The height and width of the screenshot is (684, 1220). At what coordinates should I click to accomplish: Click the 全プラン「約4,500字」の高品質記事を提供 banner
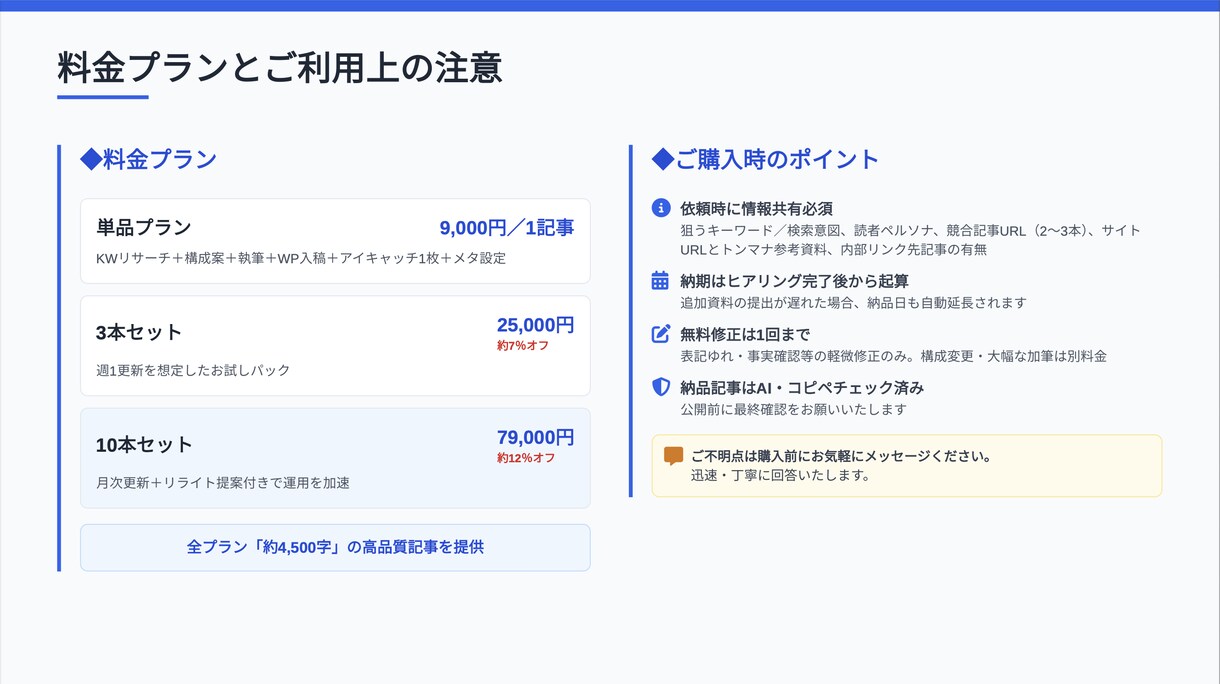(335, 547)
